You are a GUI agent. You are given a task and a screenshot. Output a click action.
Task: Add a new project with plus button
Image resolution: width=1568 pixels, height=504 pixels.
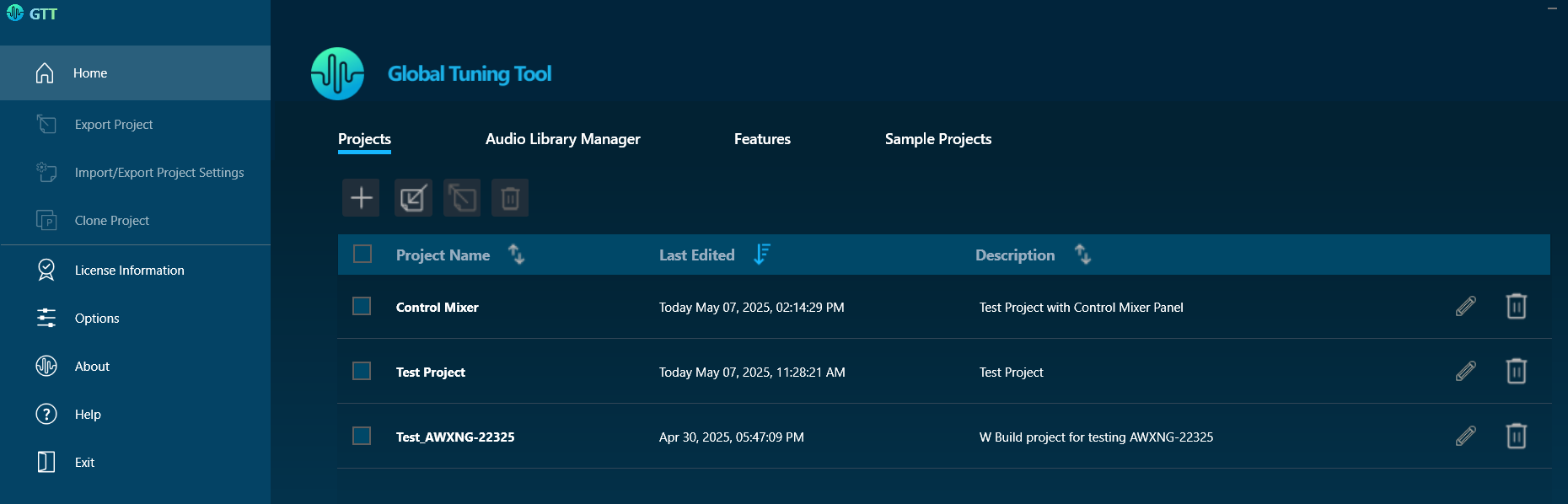click(361, 197)
